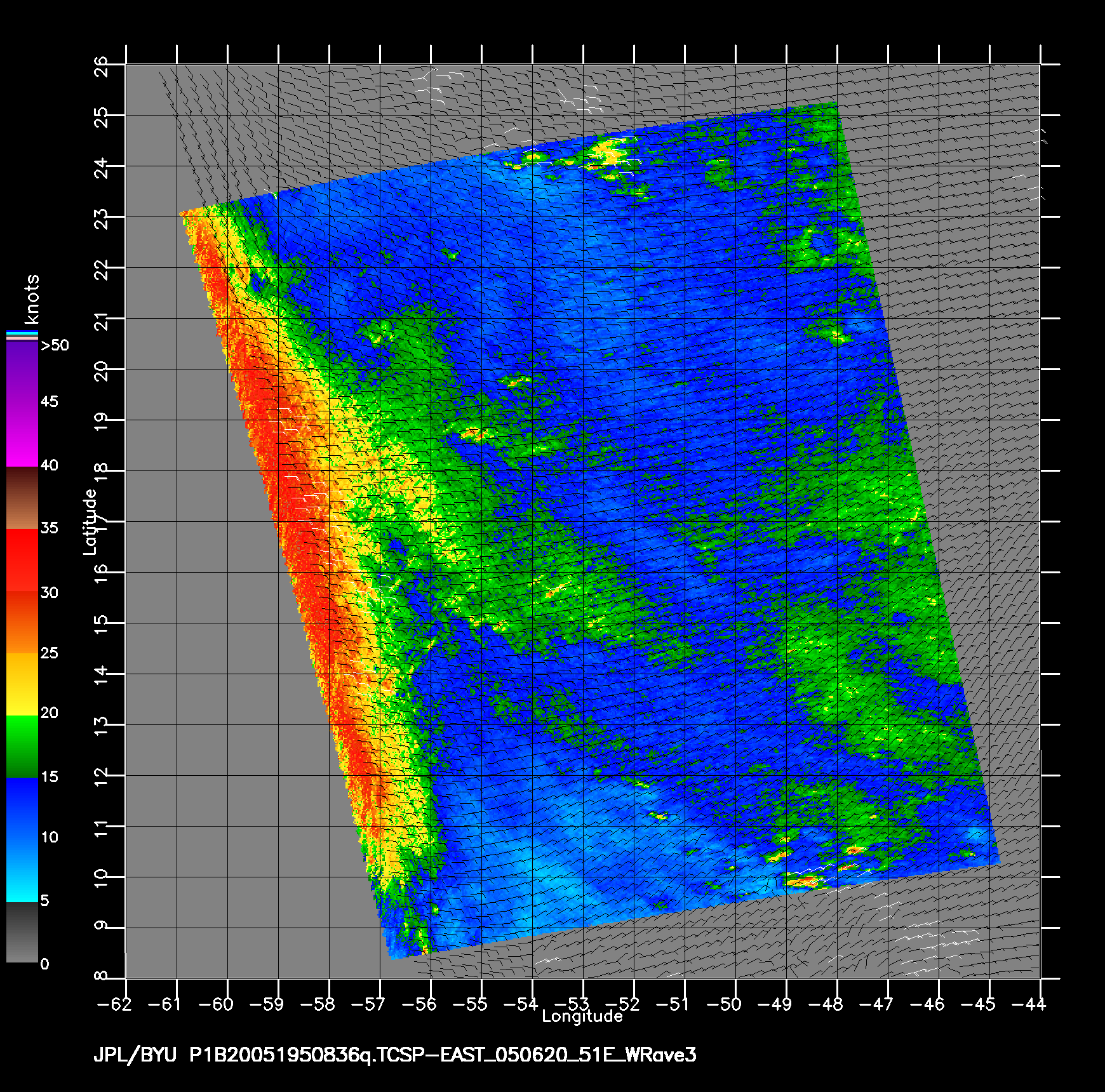
Task: Click the '12' latitude tick label
Action: [x=101, y=777]
